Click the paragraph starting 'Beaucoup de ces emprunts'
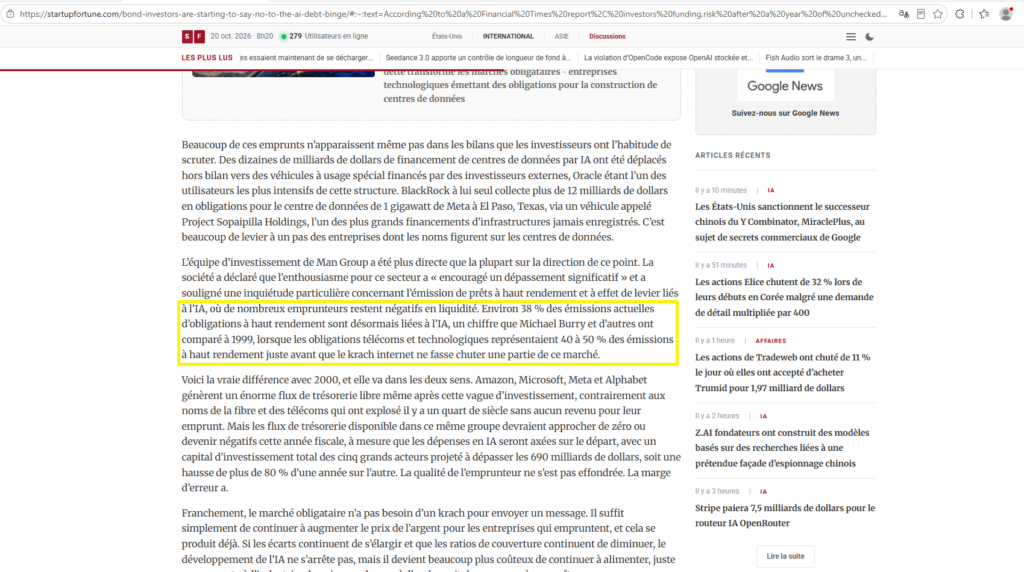Image resolution: width=1024 pixels, height=572 pixels. click(426, 191)
